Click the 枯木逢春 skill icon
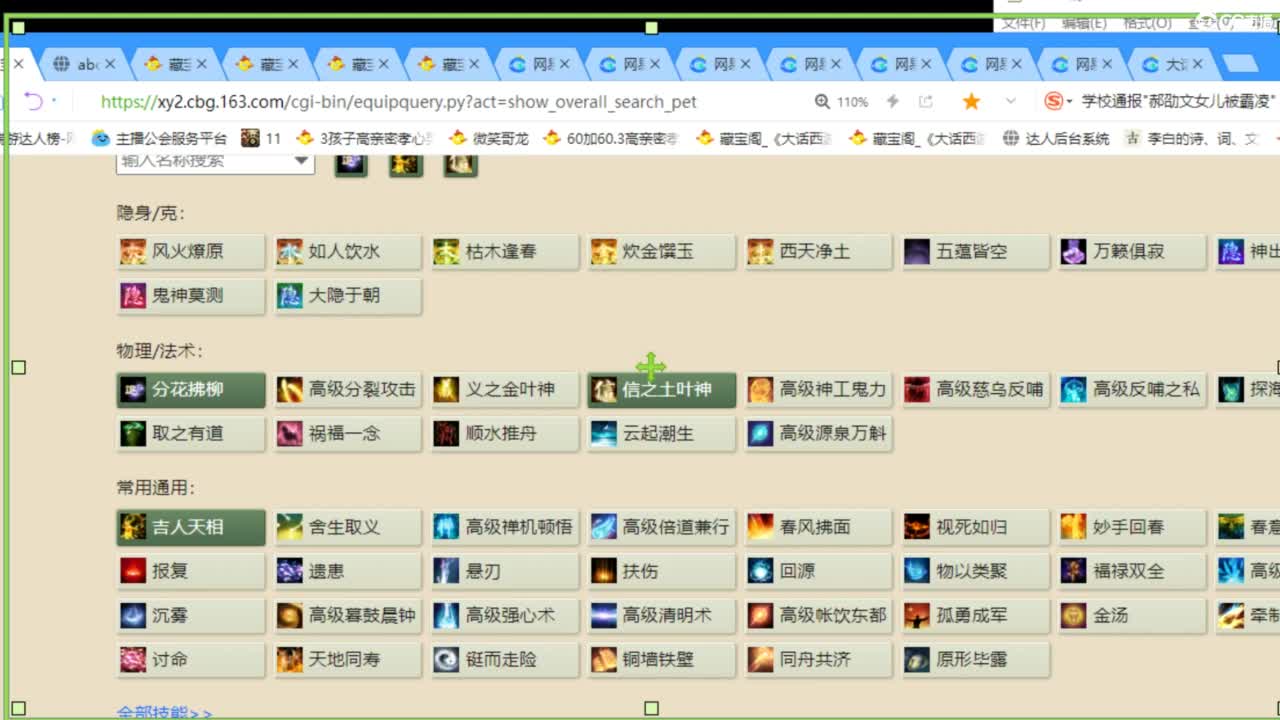Screen dimensions: 1280x720 tap(446, 252)
